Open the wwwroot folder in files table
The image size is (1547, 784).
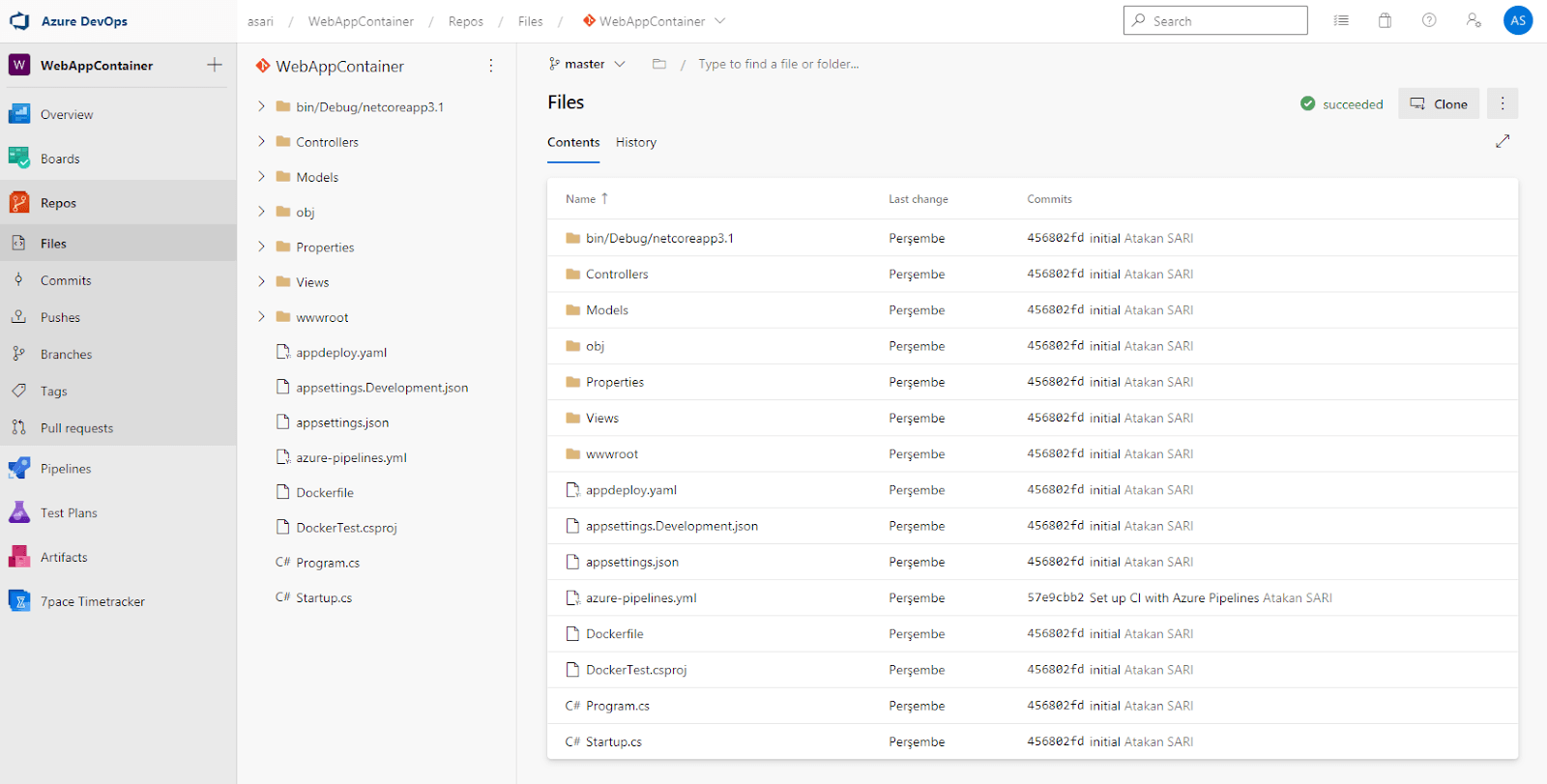612,454
